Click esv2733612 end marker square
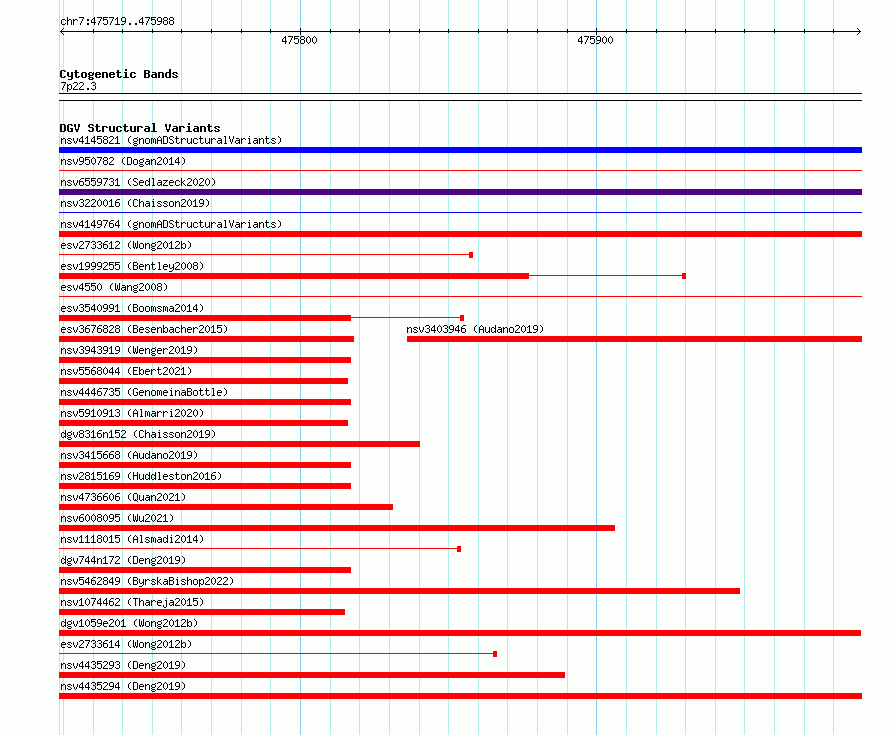Screen dimensions: 890x735 [x=471, y=255]
